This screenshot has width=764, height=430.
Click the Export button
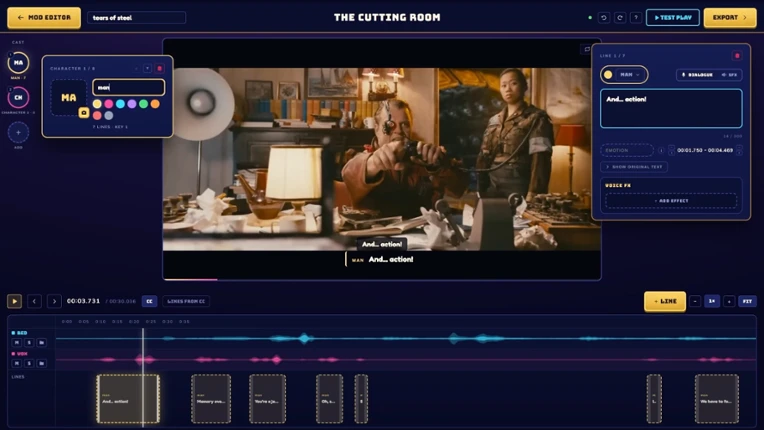pos(730,18)
